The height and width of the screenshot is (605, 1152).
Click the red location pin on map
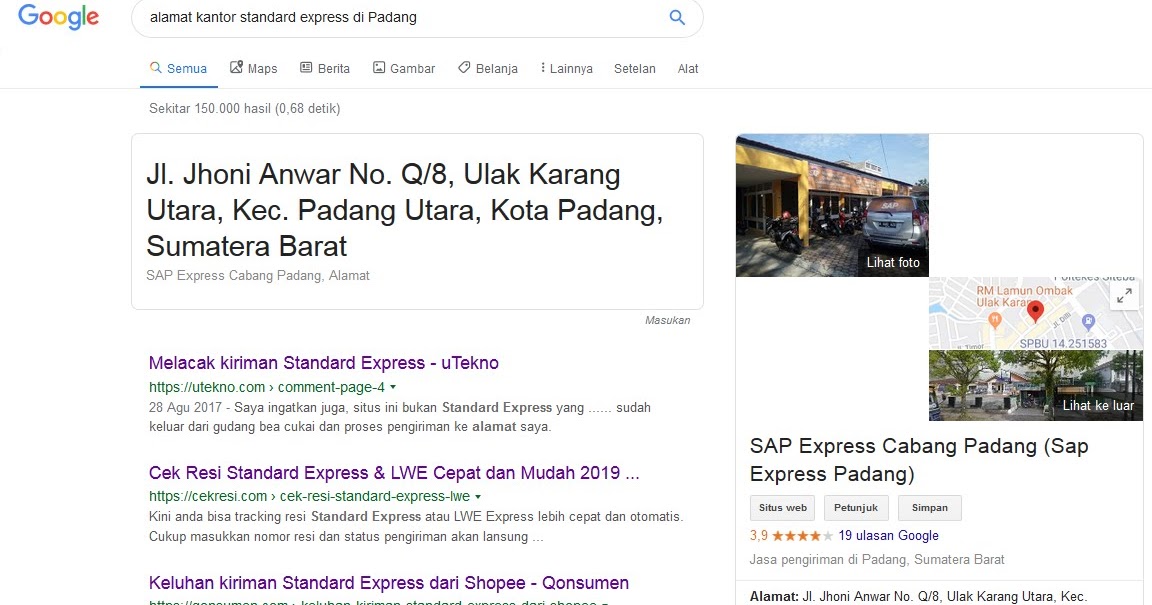(x=1035, y=312)
